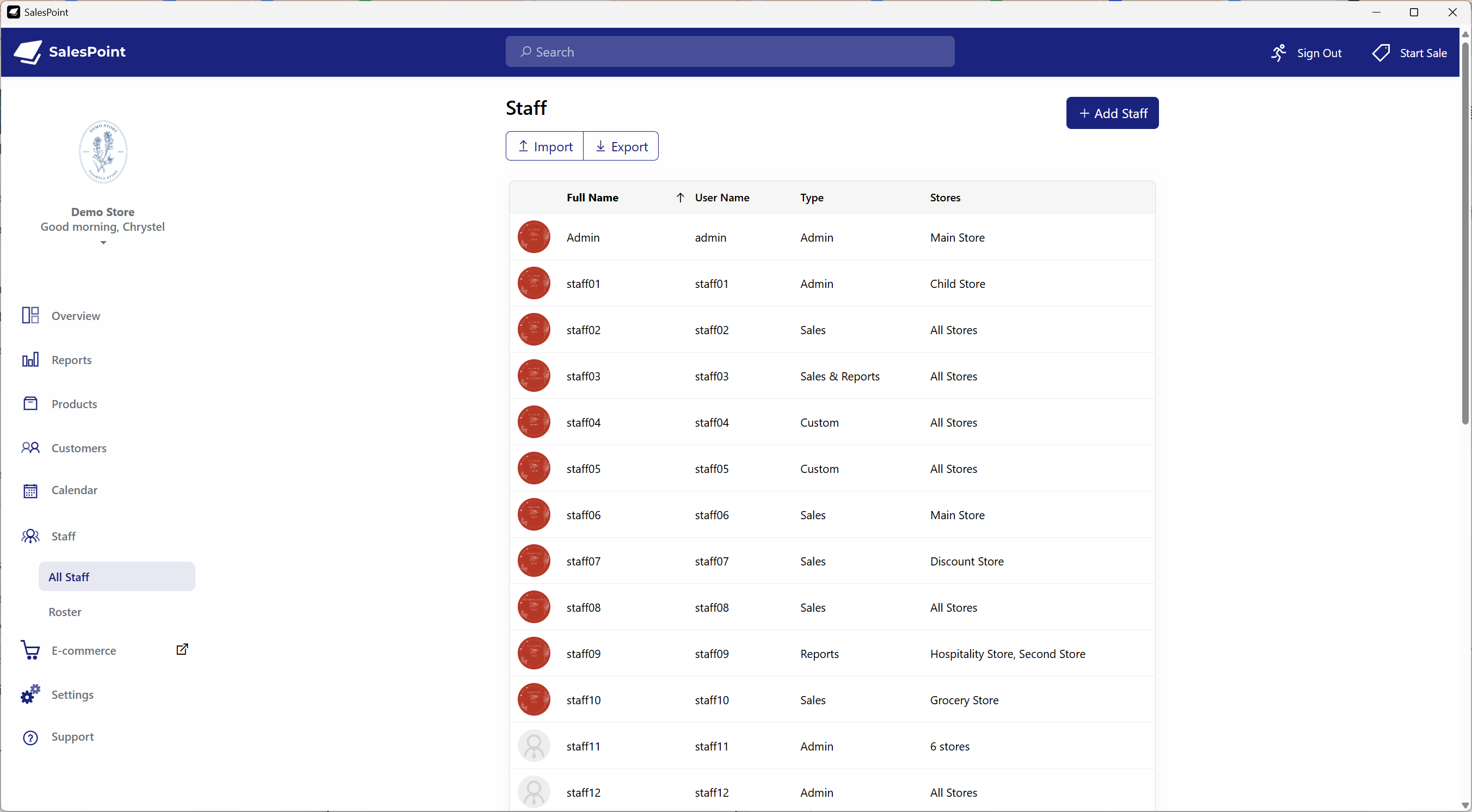Click into the Search field
The image size is (1472, 812).
click(729, 51)
